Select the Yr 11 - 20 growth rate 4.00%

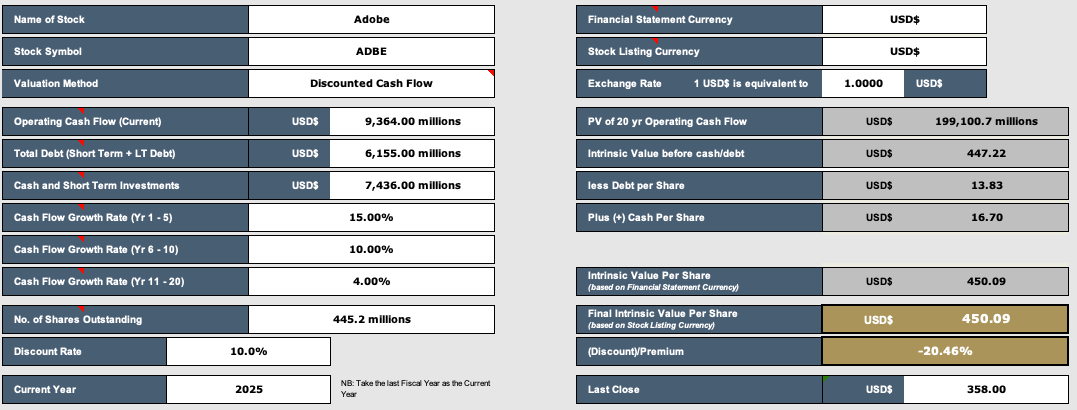(371, 282)
